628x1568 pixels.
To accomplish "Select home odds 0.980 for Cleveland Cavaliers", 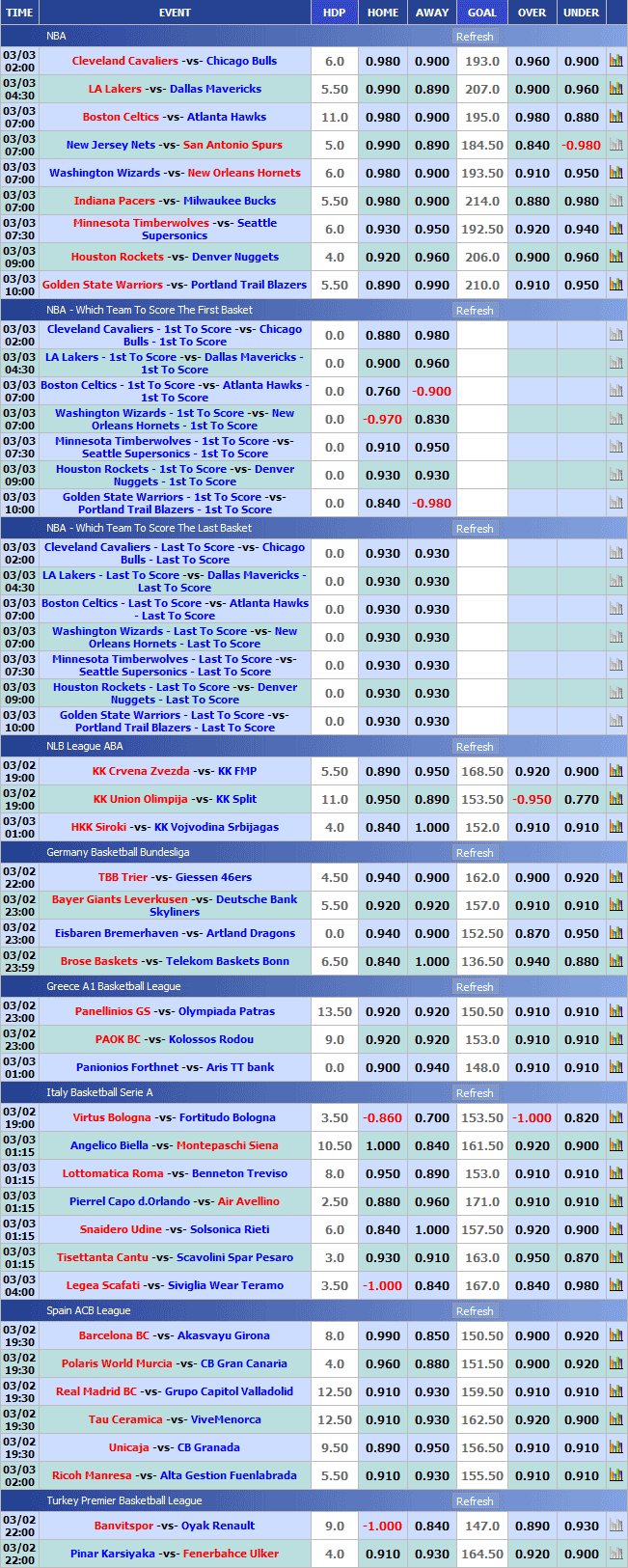I will click(383, 61).
